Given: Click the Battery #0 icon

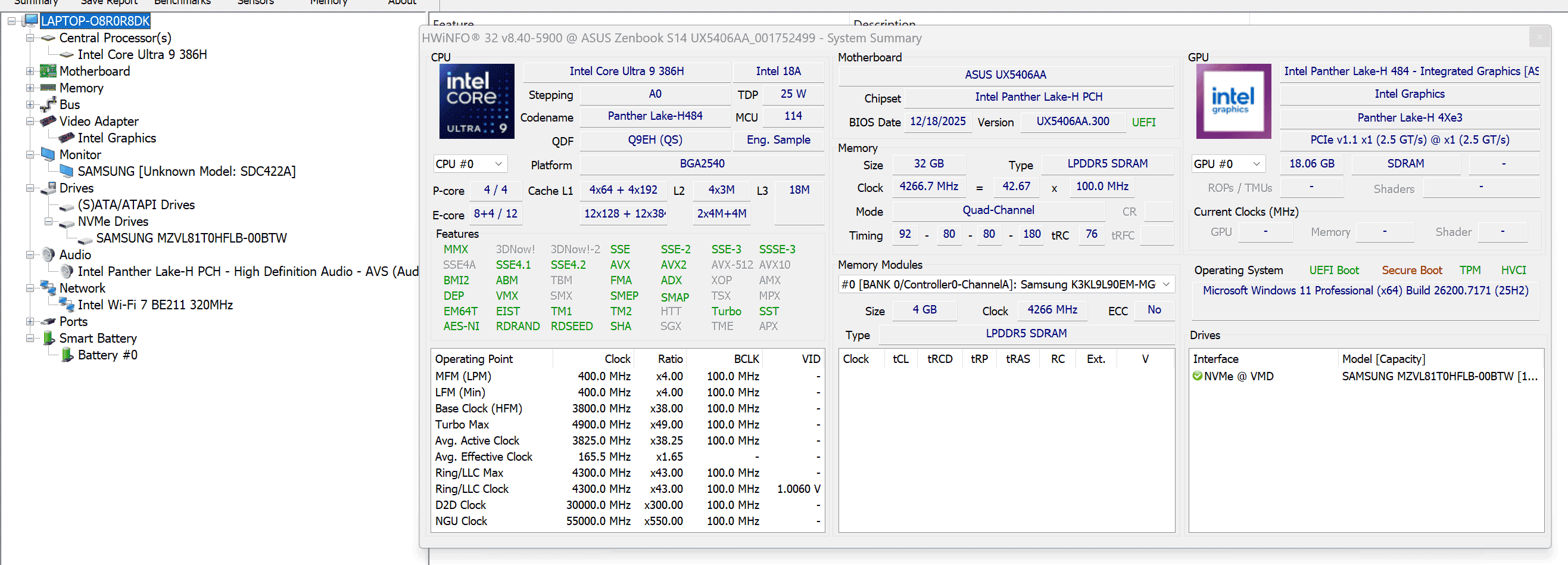Looking at the screenshot, I should click(67, 355).
